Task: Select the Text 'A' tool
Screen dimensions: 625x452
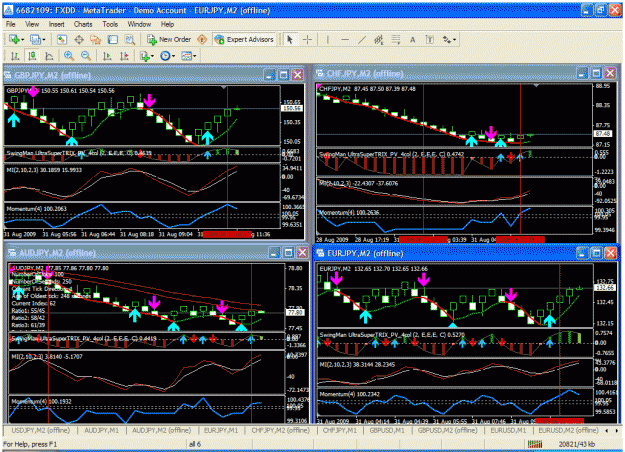Action: 413,39
